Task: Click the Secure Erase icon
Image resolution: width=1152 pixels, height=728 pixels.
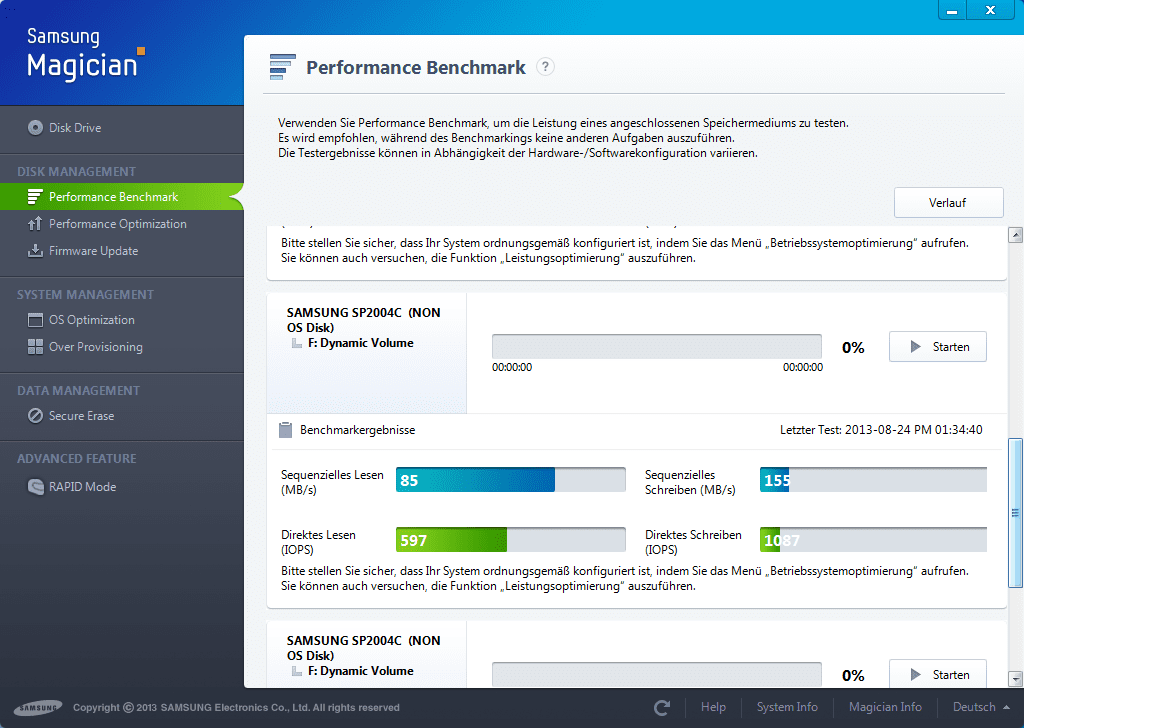Action: coord(35,416)
